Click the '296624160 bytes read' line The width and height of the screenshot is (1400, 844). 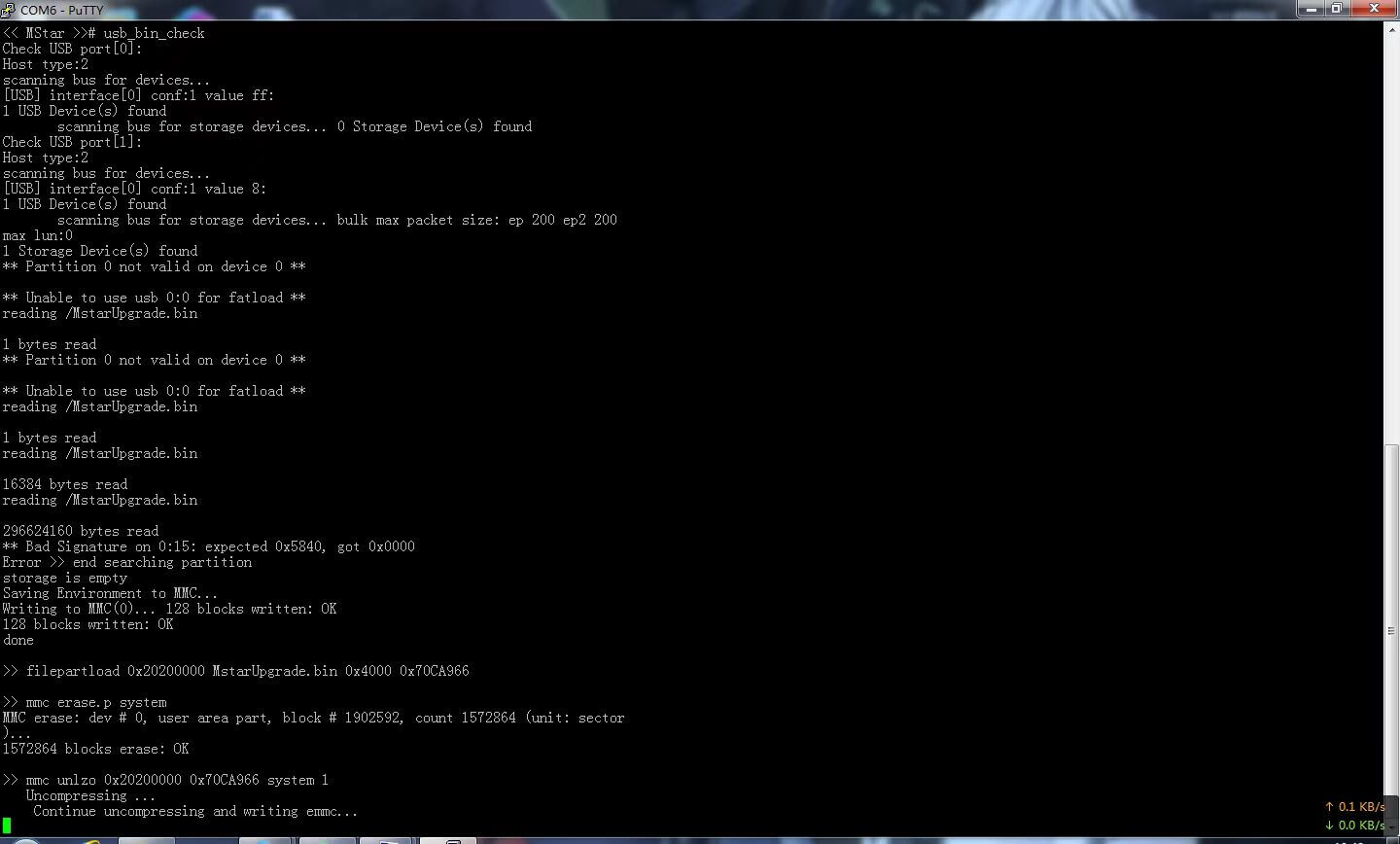point(81,531)
